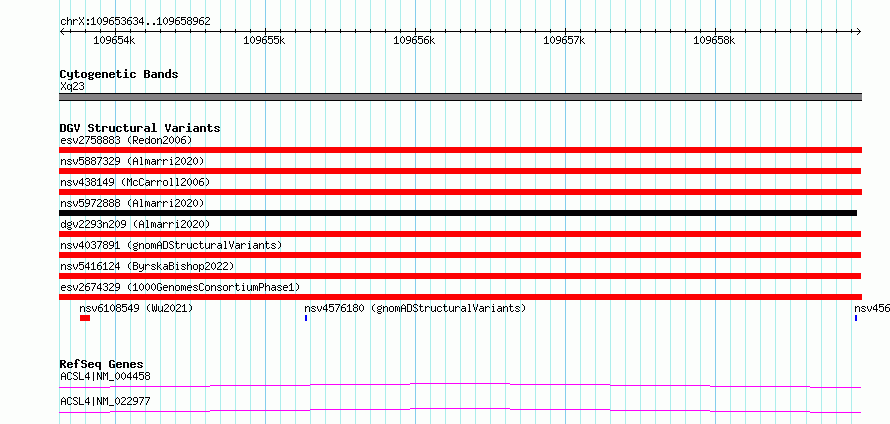Click the red bar under nsv5887329
This screenshot has height=424, width=890.
point(460,171)
